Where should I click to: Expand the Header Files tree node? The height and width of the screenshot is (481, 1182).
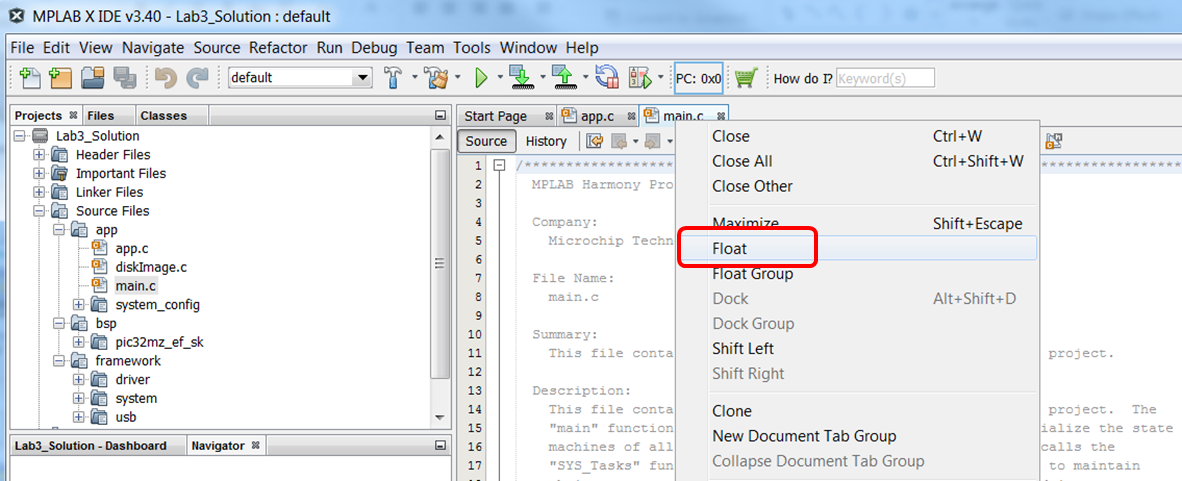(39, 155)
